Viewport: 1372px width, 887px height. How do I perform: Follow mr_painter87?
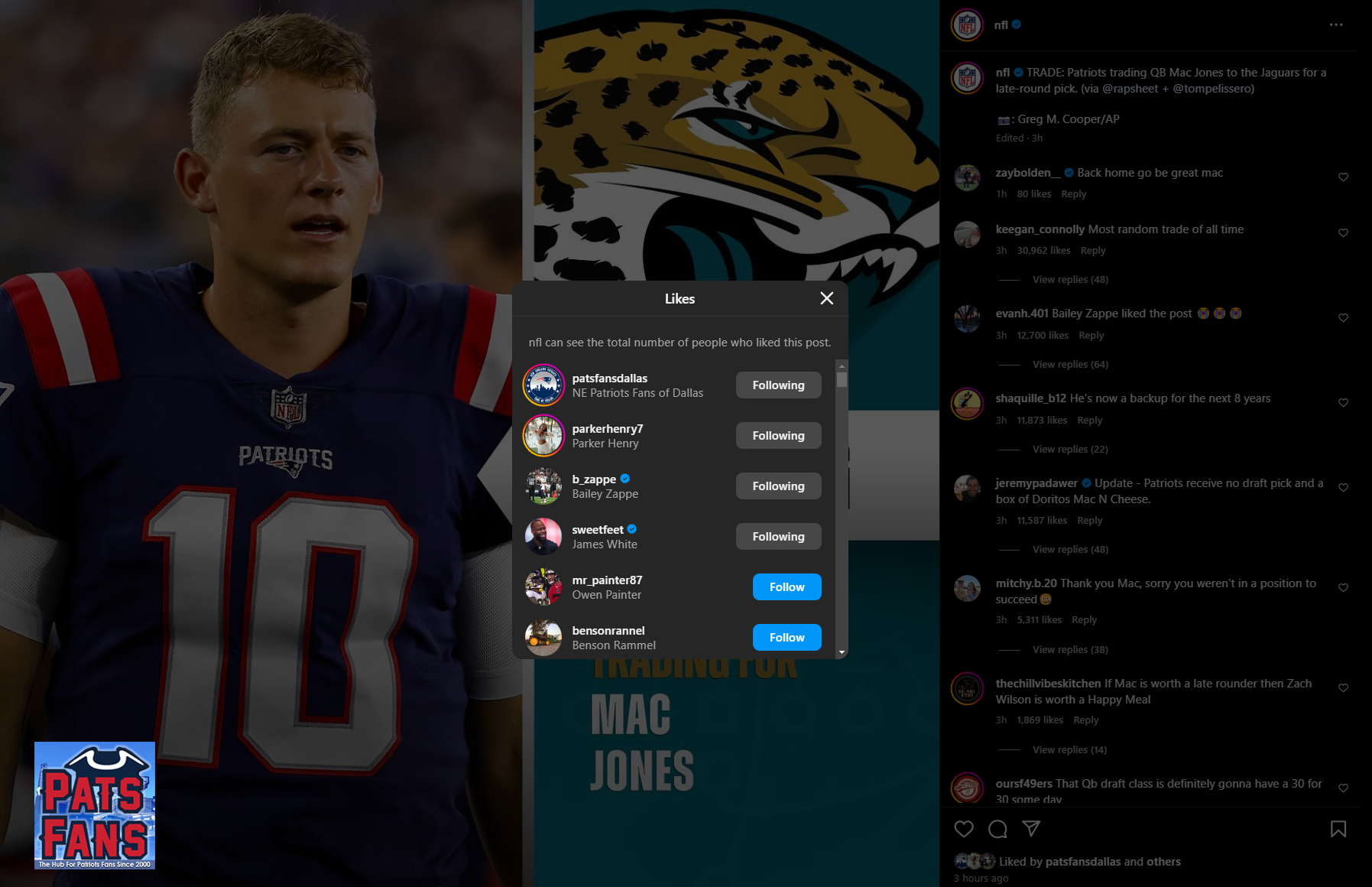(x=787, y=586)
